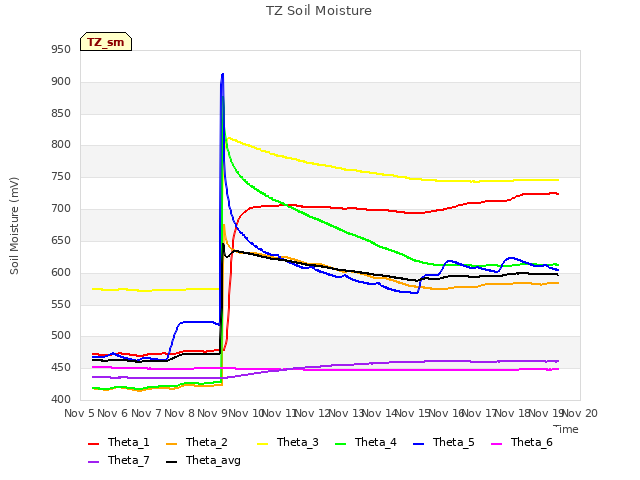Image resolution: width=640 pixels, height=480 pixels.
Task: Click the 450 y-axis tick label
Action: (x=61, y=368)
